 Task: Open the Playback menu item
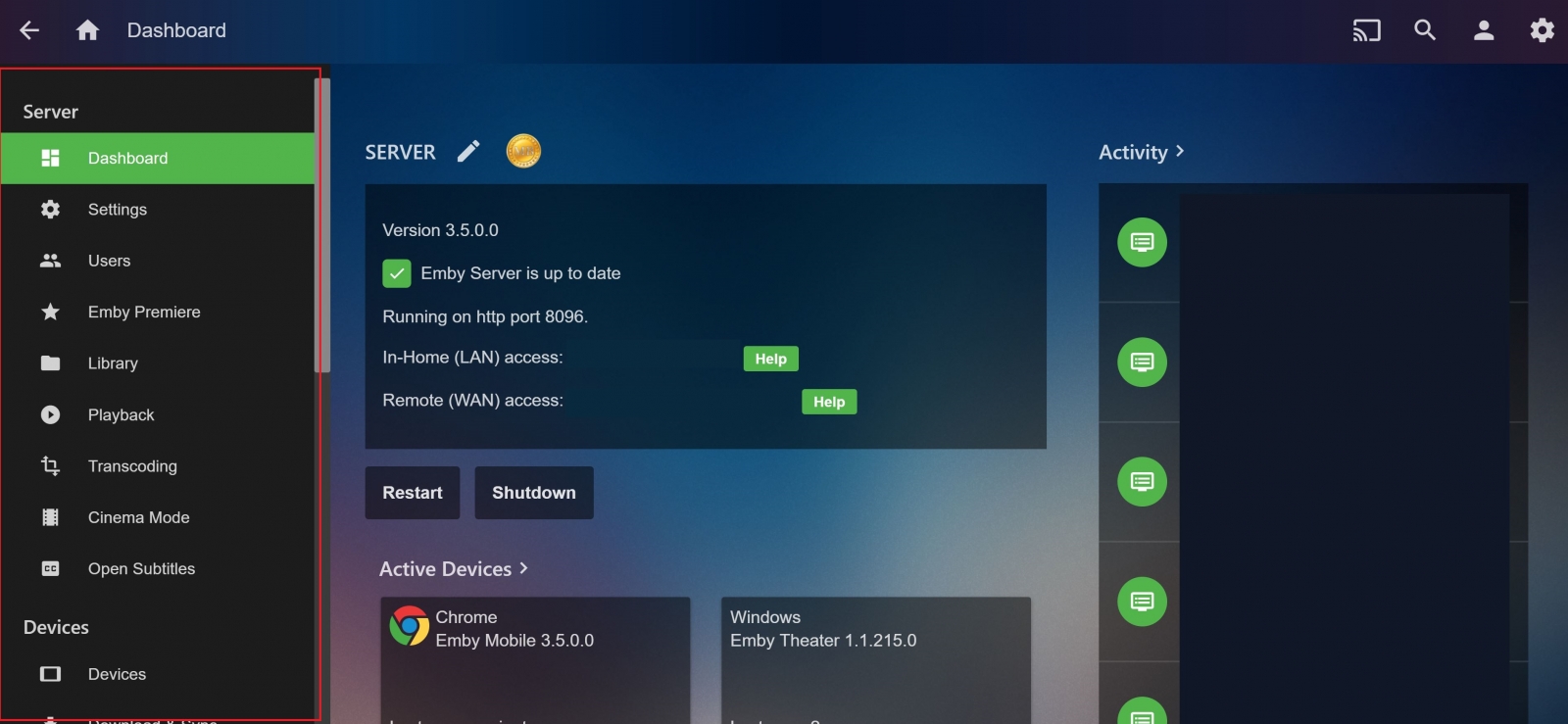158,414
